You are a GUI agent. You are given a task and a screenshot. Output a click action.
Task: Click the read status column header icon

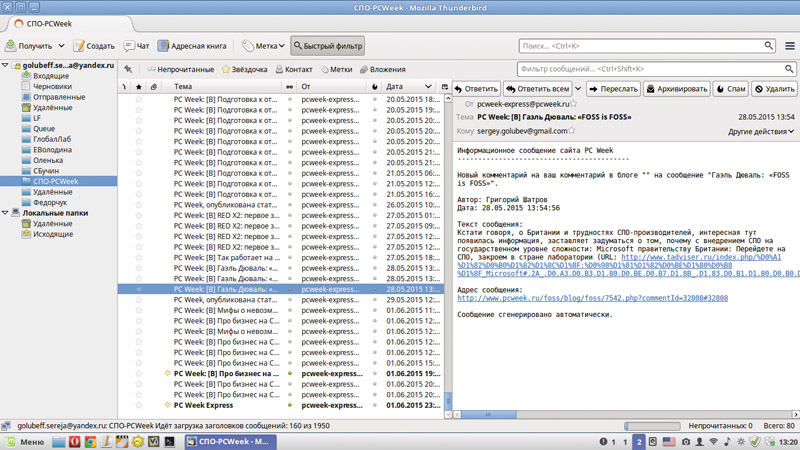pyautogui.click(x=290, y=87)
